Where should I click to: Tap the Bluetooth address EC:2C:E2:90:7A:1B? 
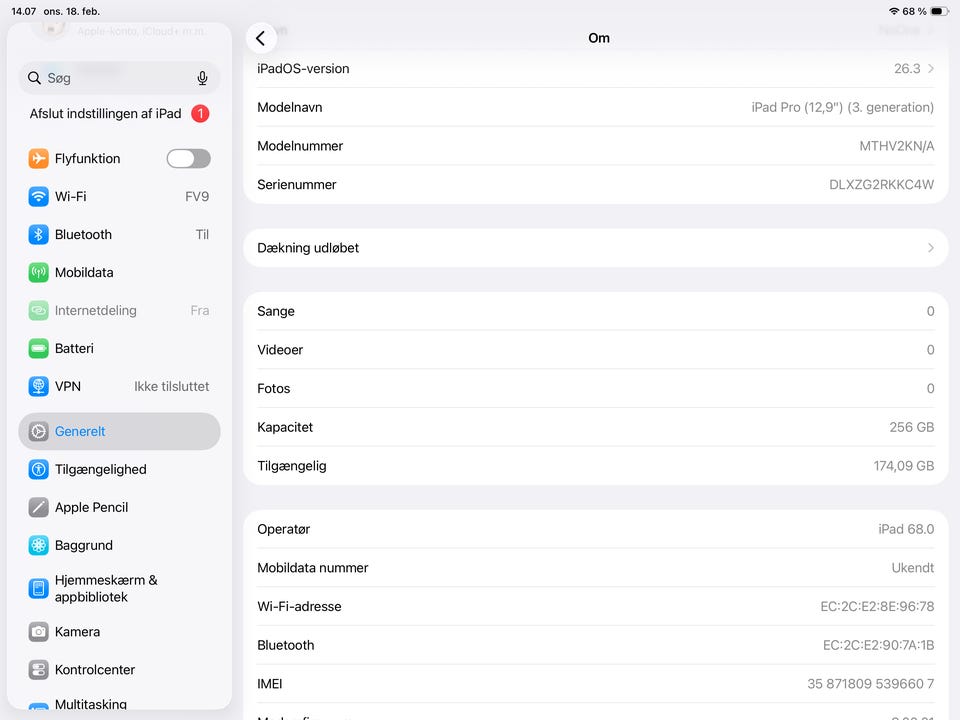tap(878, 645)
